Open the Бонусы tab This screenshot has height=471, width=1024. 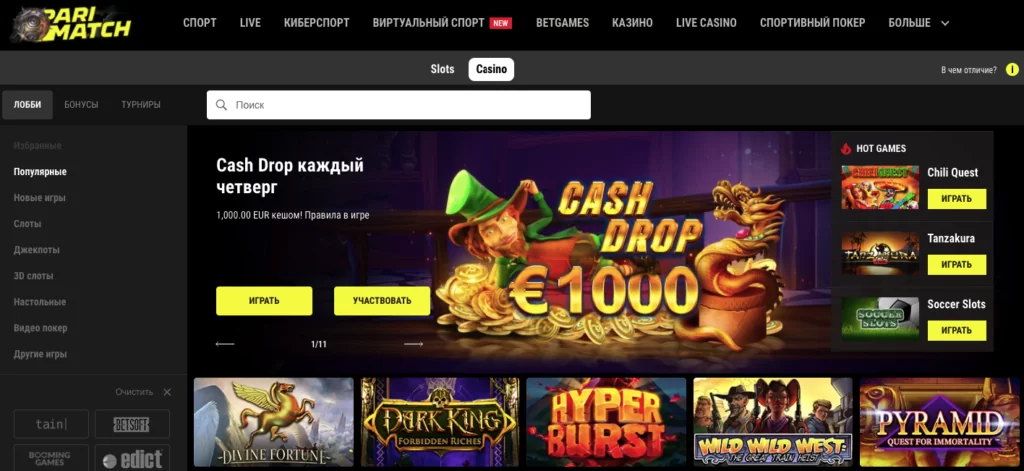[x=81, y=105]
